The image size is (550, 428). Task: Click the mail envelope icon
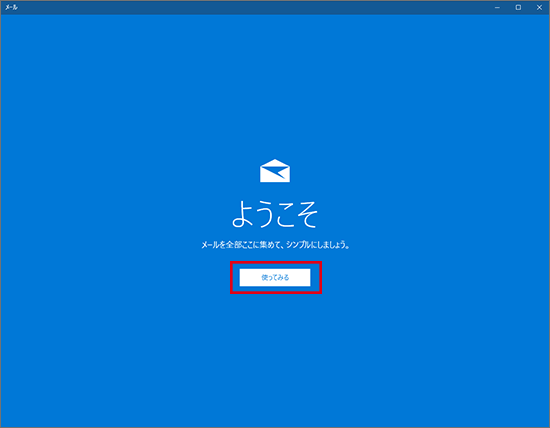click(275, 171)
